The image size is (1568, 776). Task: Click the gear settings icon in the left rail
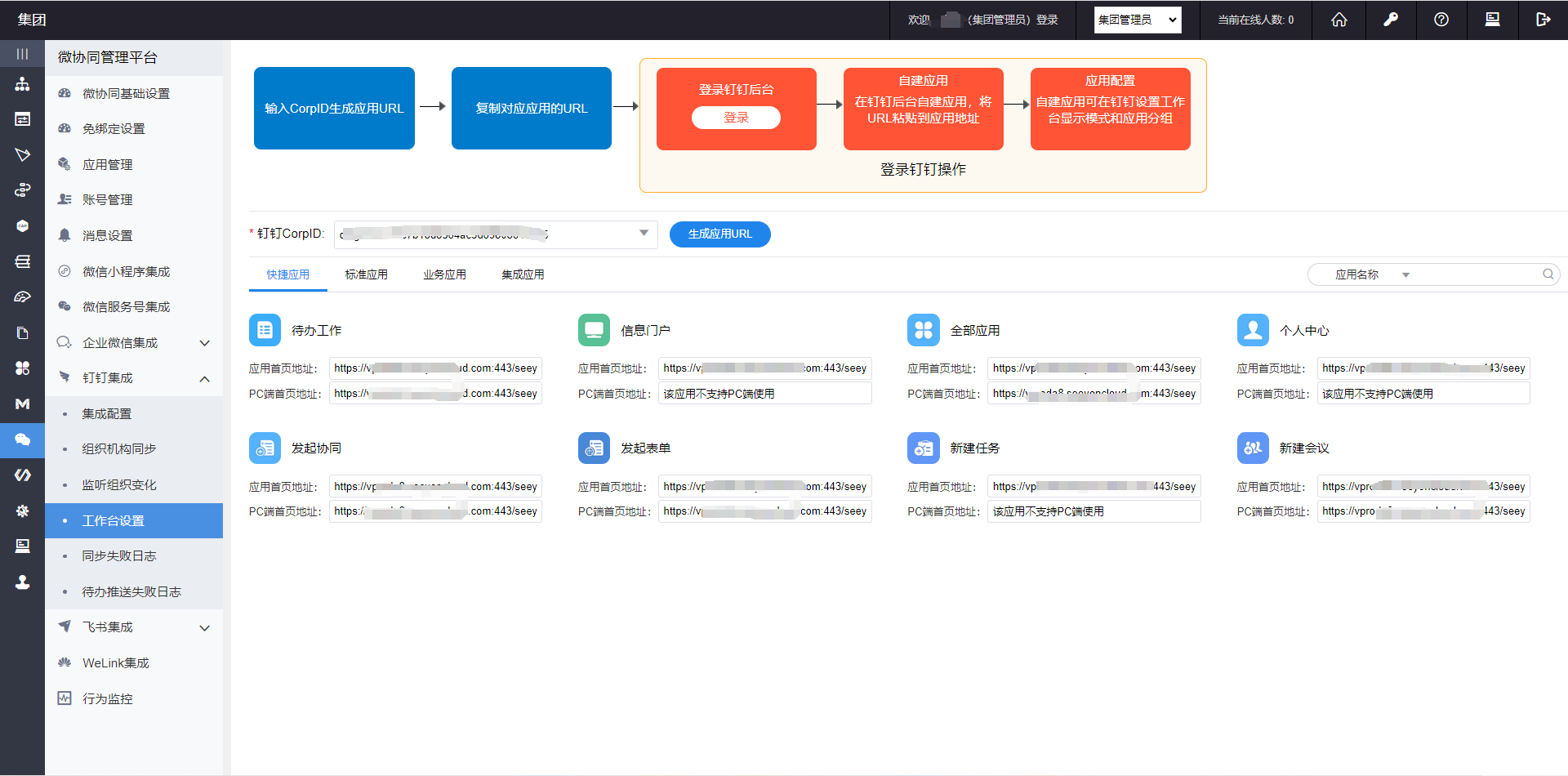pos(22,511)
